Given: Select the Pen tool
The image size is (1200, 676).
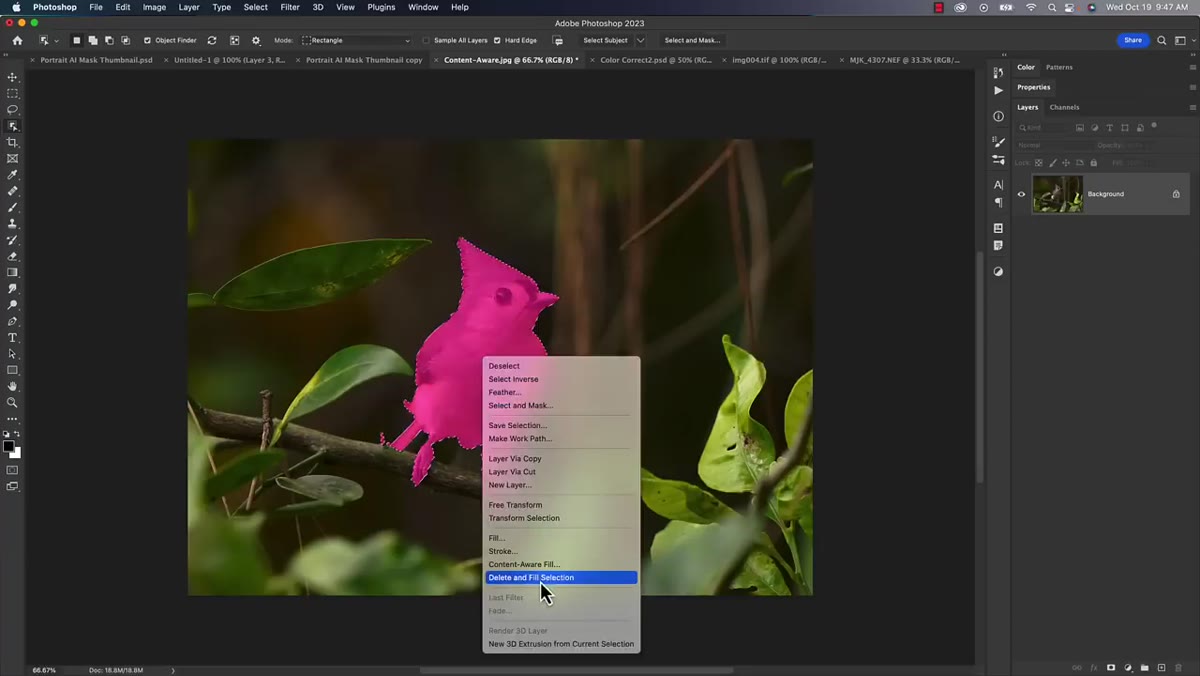Looking at the screenshot, I should tap(12, 321).
